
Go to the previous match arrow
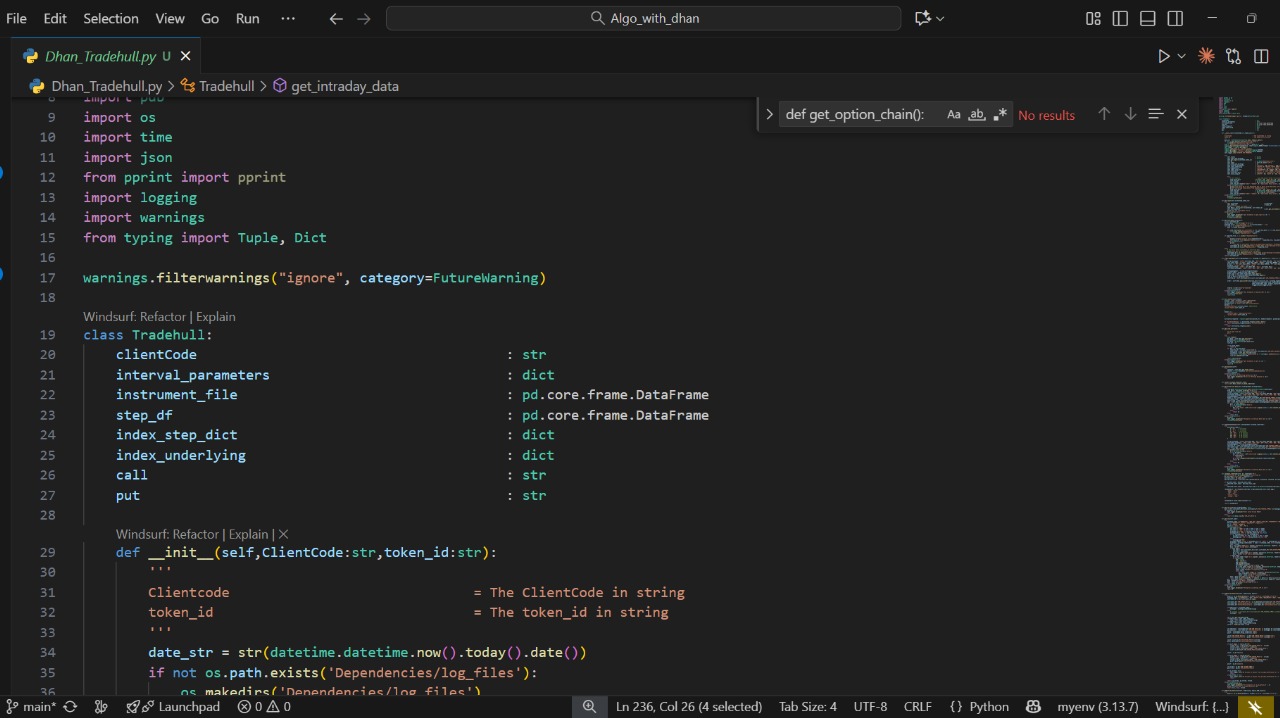[1104, 114]
